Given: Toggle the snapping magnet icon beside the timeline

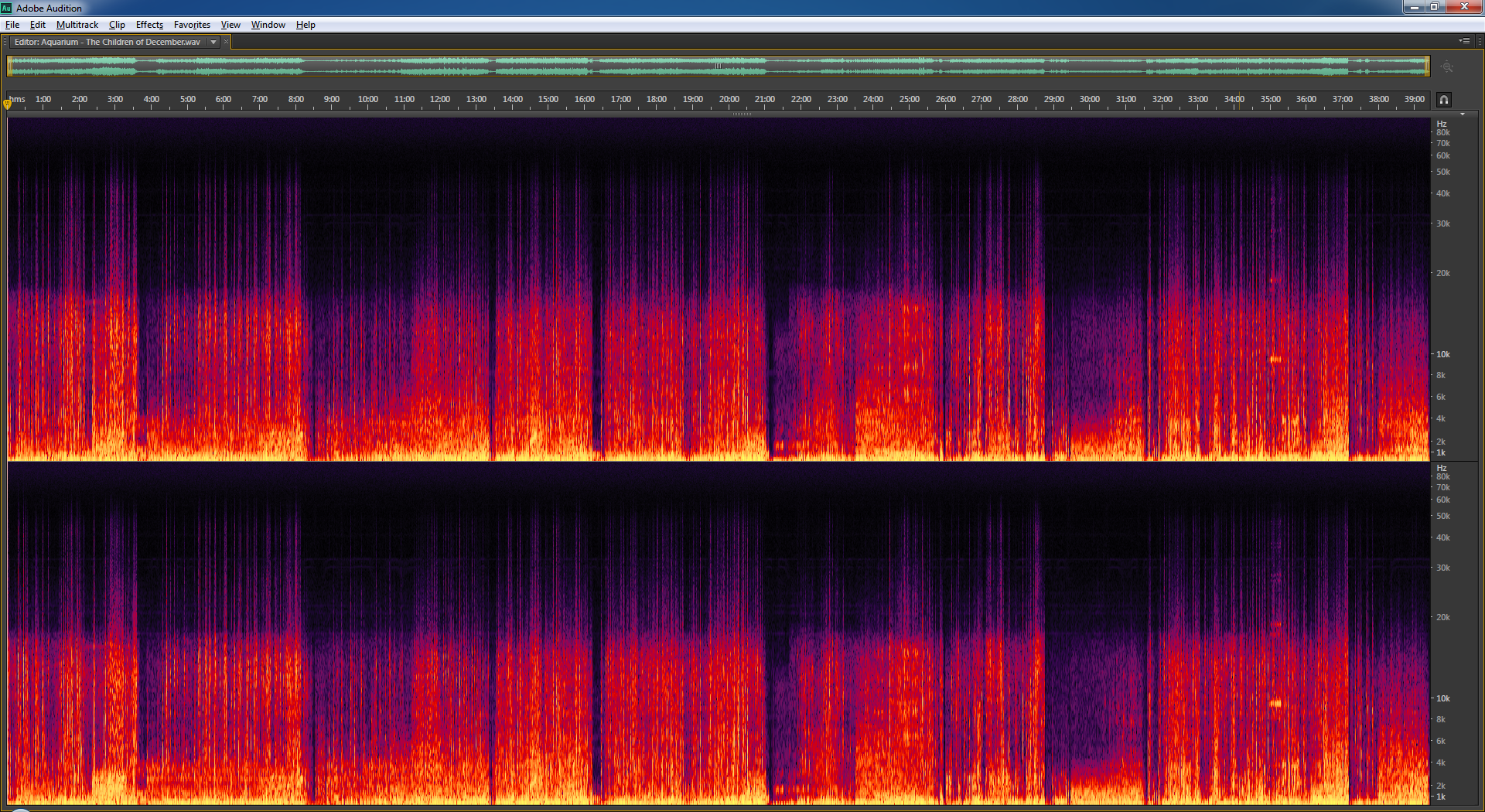Looking at the screenshot, I should pos(1443,100).
